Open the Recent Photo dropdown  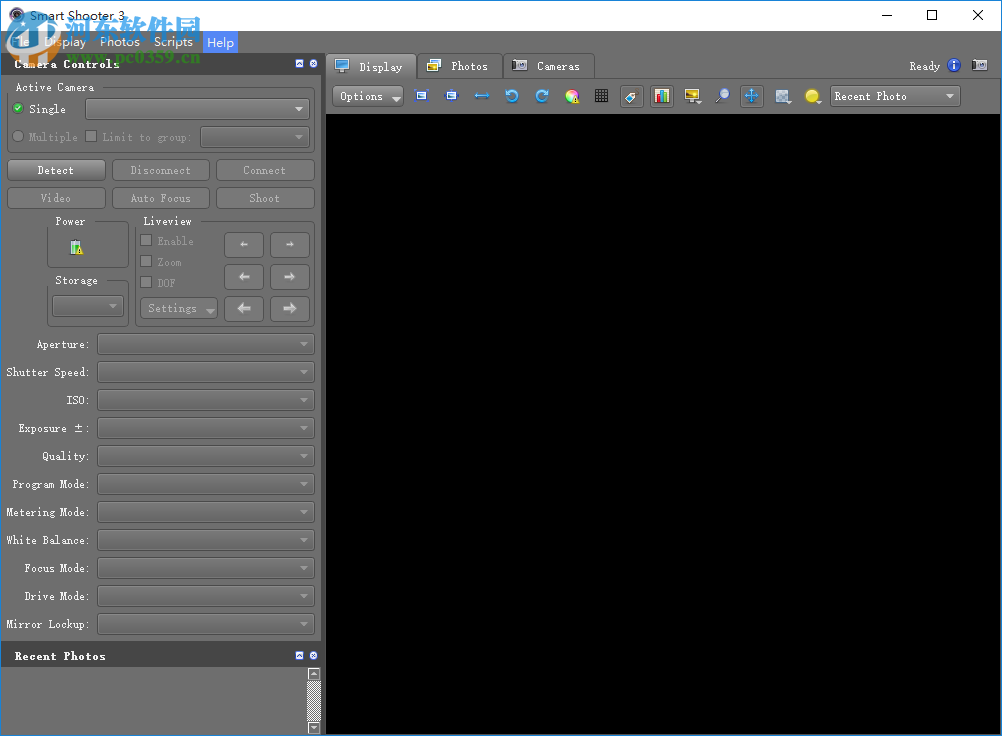894,96
